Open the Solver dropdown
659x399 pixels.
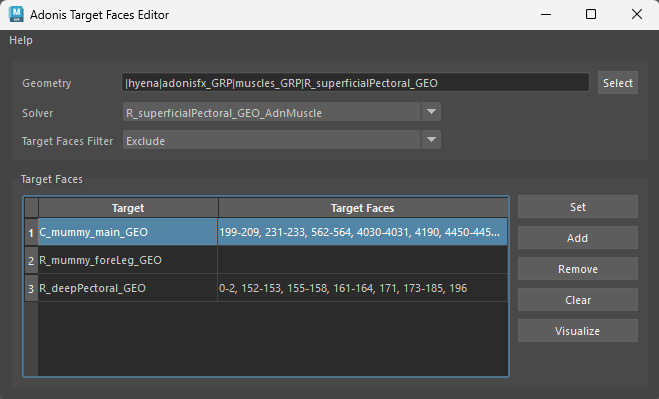click(x=282, y=113)
